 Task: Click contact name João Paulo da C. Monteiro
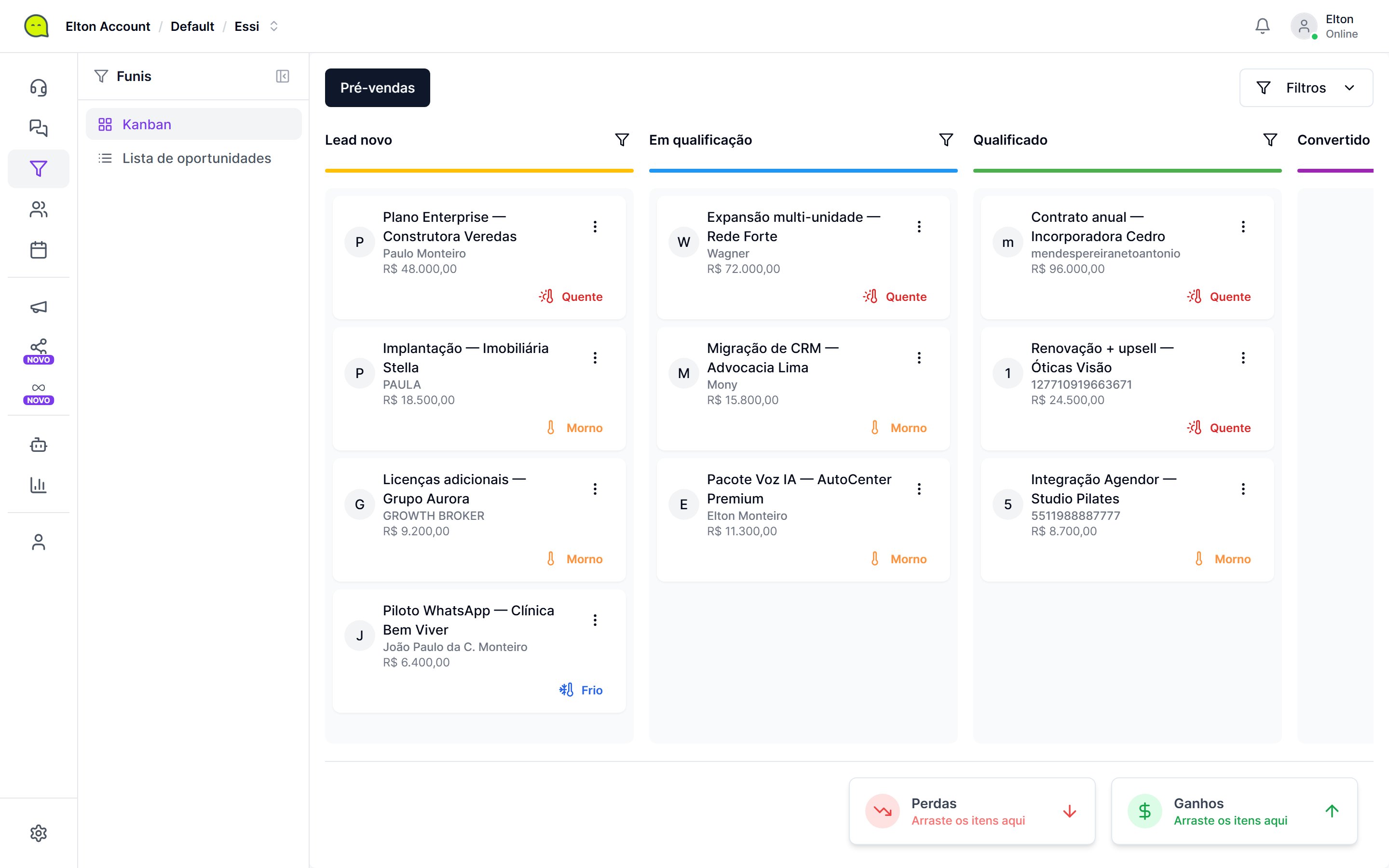click(455, 647)
